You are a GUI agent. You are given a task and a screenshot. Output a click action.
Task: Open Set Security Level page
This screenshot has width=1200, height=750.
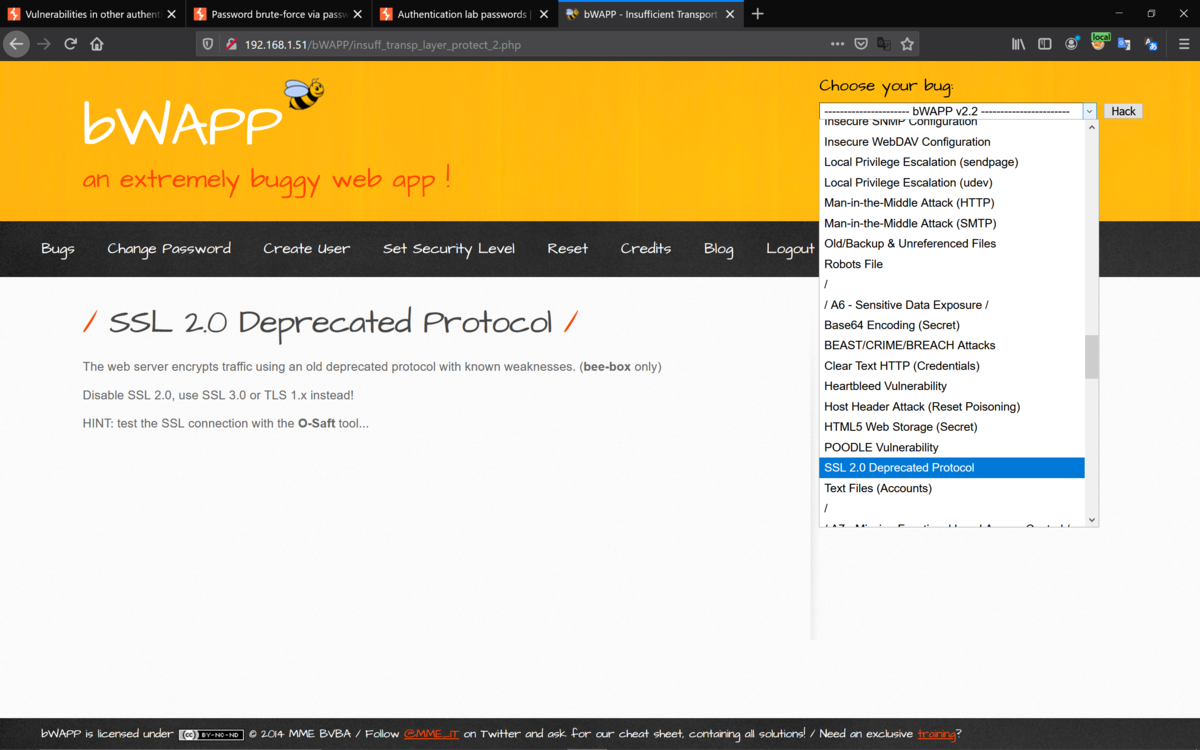(x=449, y=249)
